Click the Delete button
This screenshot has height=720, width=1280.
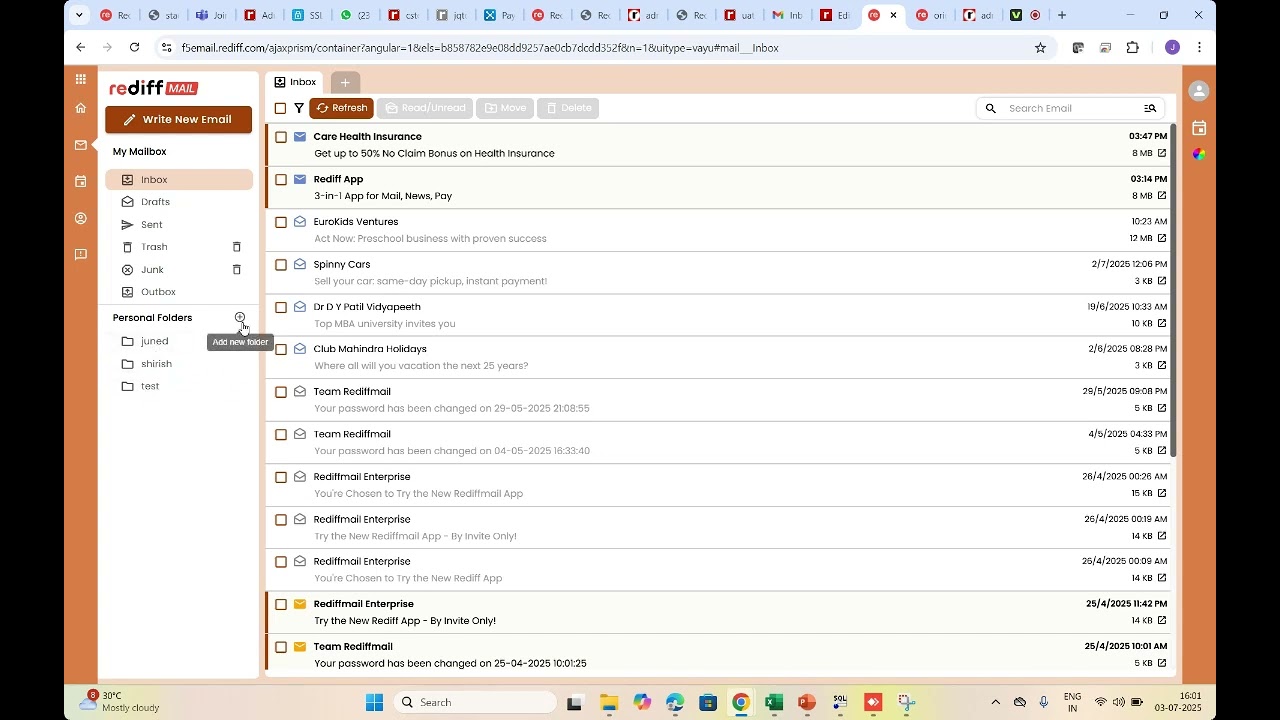(568, 108)
